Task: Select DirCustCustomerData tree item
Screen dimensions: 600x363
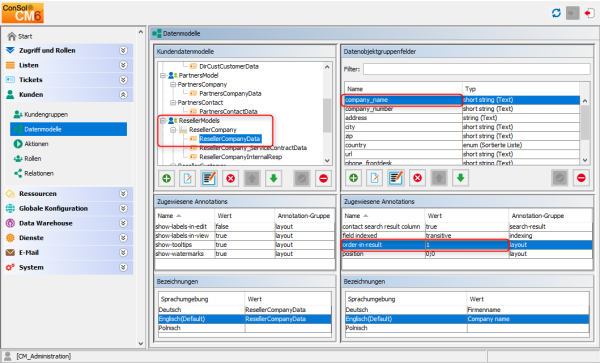Action: [x=229, y=66]
